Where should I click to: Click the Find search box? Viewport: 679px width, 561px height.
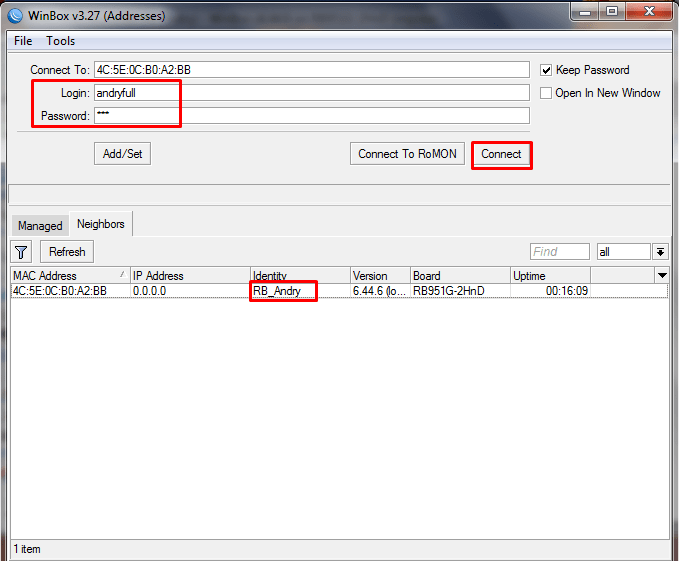[559, 252]
